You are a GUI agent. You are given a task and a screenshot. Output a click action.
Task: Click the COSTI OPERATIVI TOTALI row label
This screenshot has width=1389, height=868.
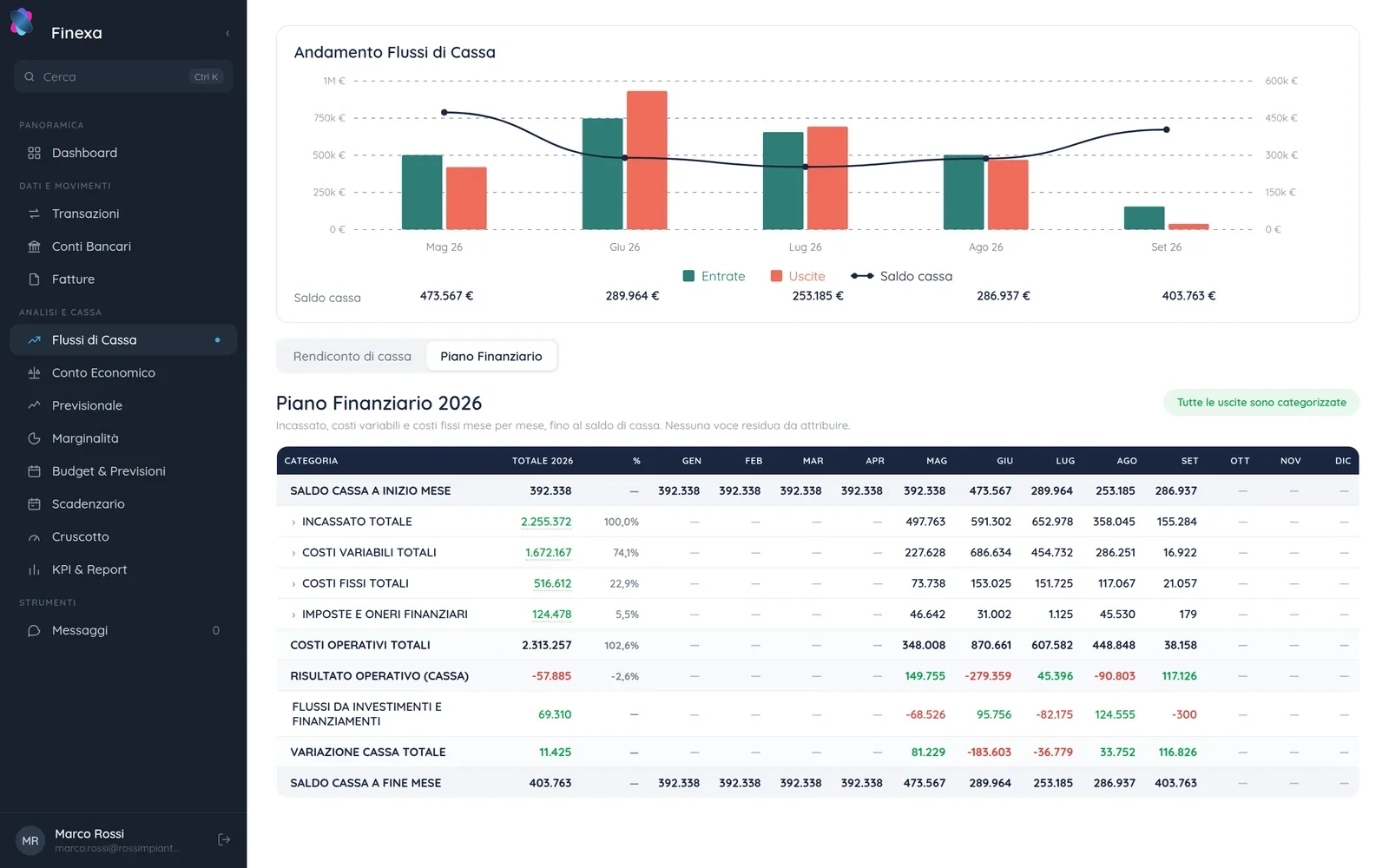coord(360,645)
